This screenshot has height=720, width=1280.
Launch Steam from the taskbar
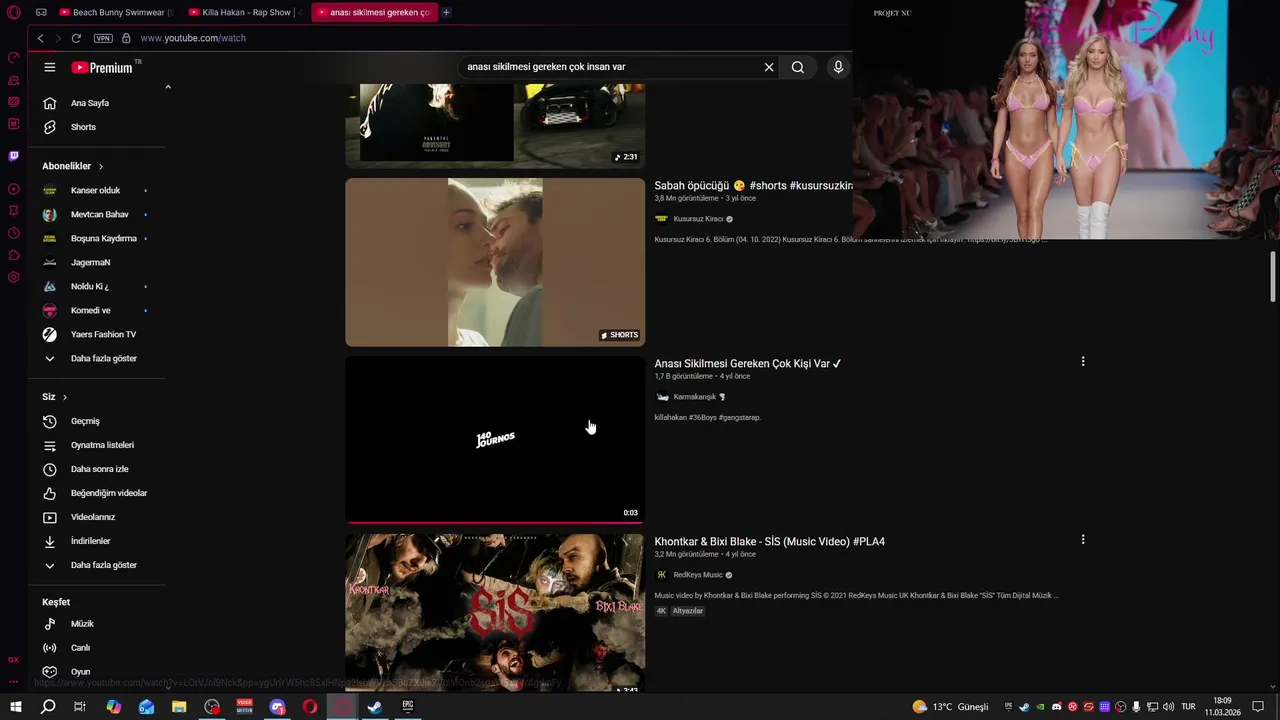click(x=375, y=707)
